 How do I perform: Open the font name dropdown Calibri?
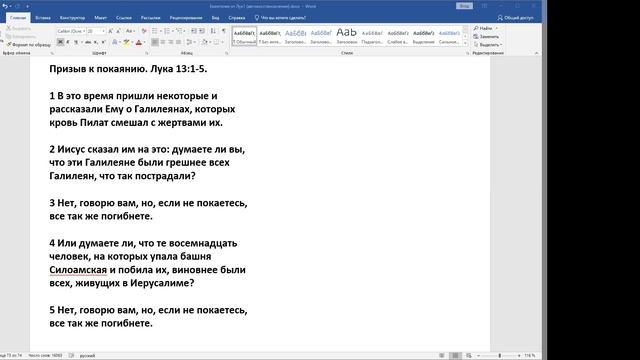(84, 31)
